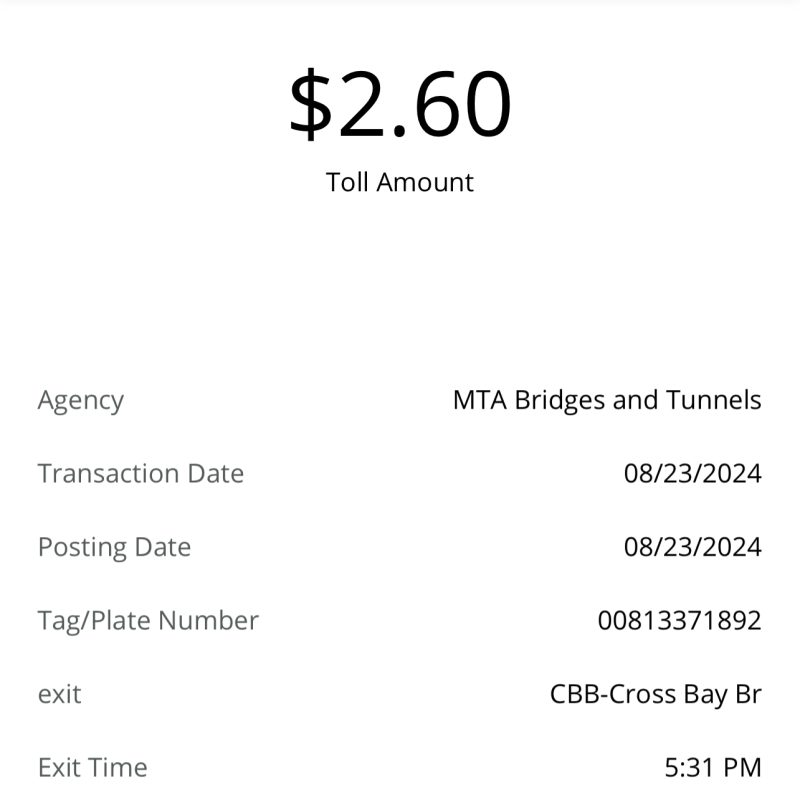
Task: Select the Transaction Date value 08/23/2024
Action: click(x=692, y=473)
